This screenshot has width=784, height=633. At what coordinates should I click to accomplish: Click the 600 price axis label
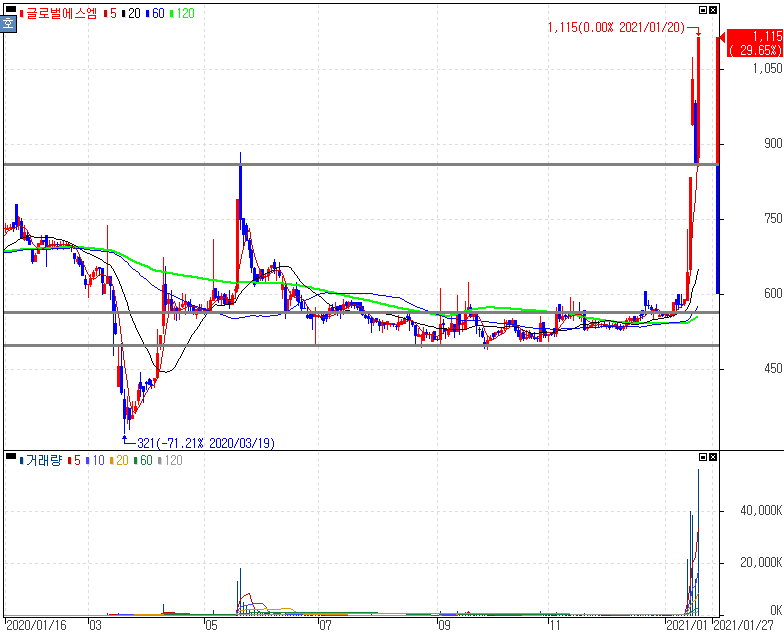(x=772, y=294)
